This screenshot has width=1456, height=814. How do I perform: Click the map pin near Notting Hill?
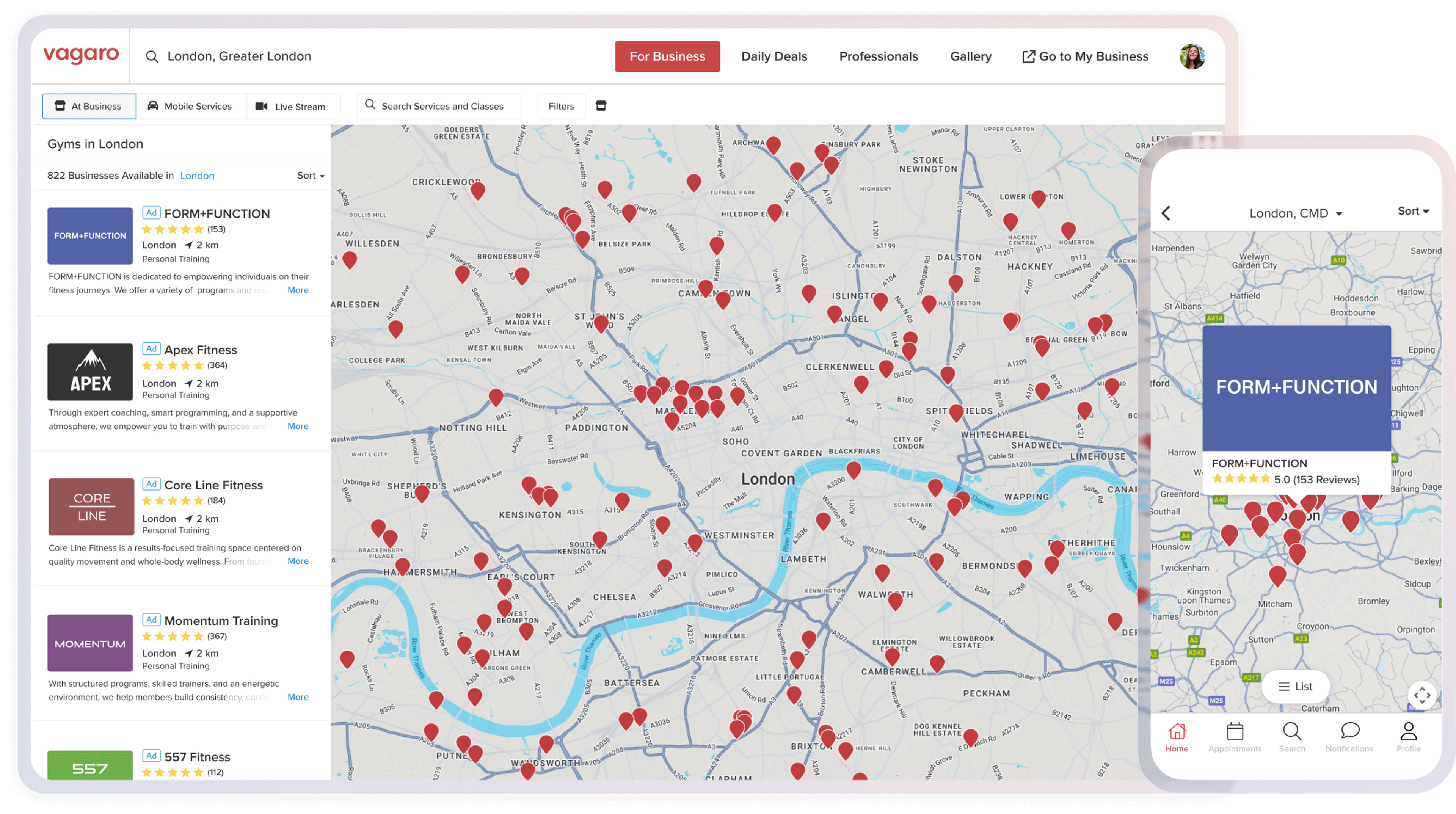(x=496, y=397)
